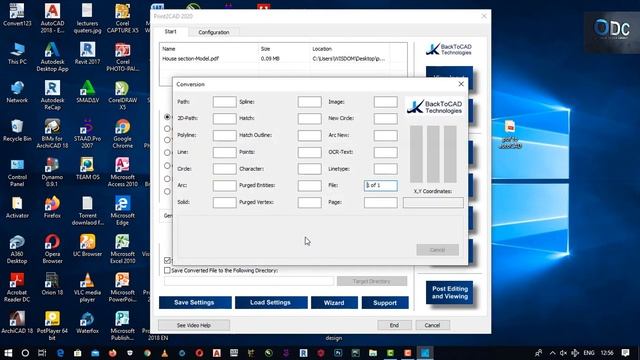The width and height of the screenshot is (640, 360).
Task: Switch to the Start tab
Action: pyautogui.click(x=171, y=31)
